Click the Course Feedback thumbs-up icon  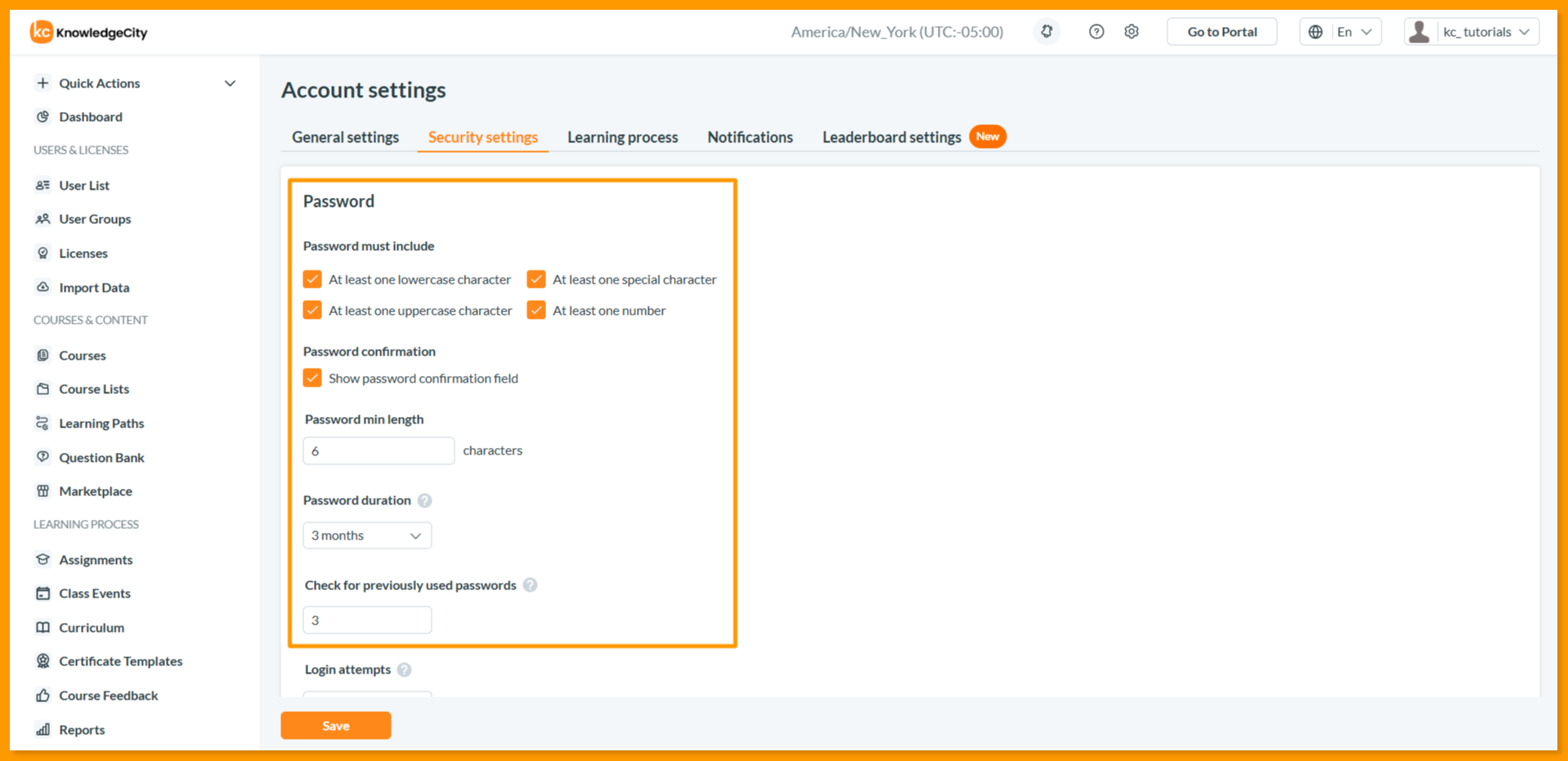coord(43,695)
